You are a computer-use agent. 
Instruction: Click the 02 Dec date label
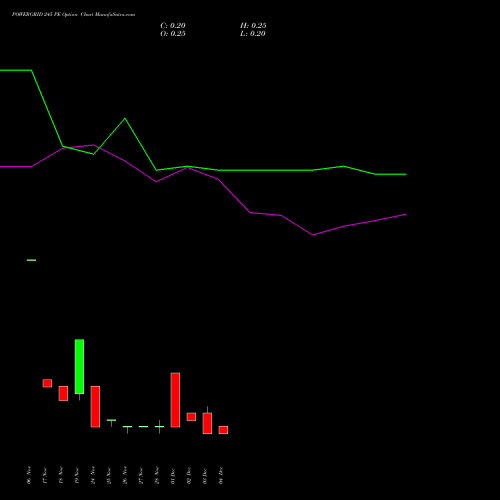[189, 475]
